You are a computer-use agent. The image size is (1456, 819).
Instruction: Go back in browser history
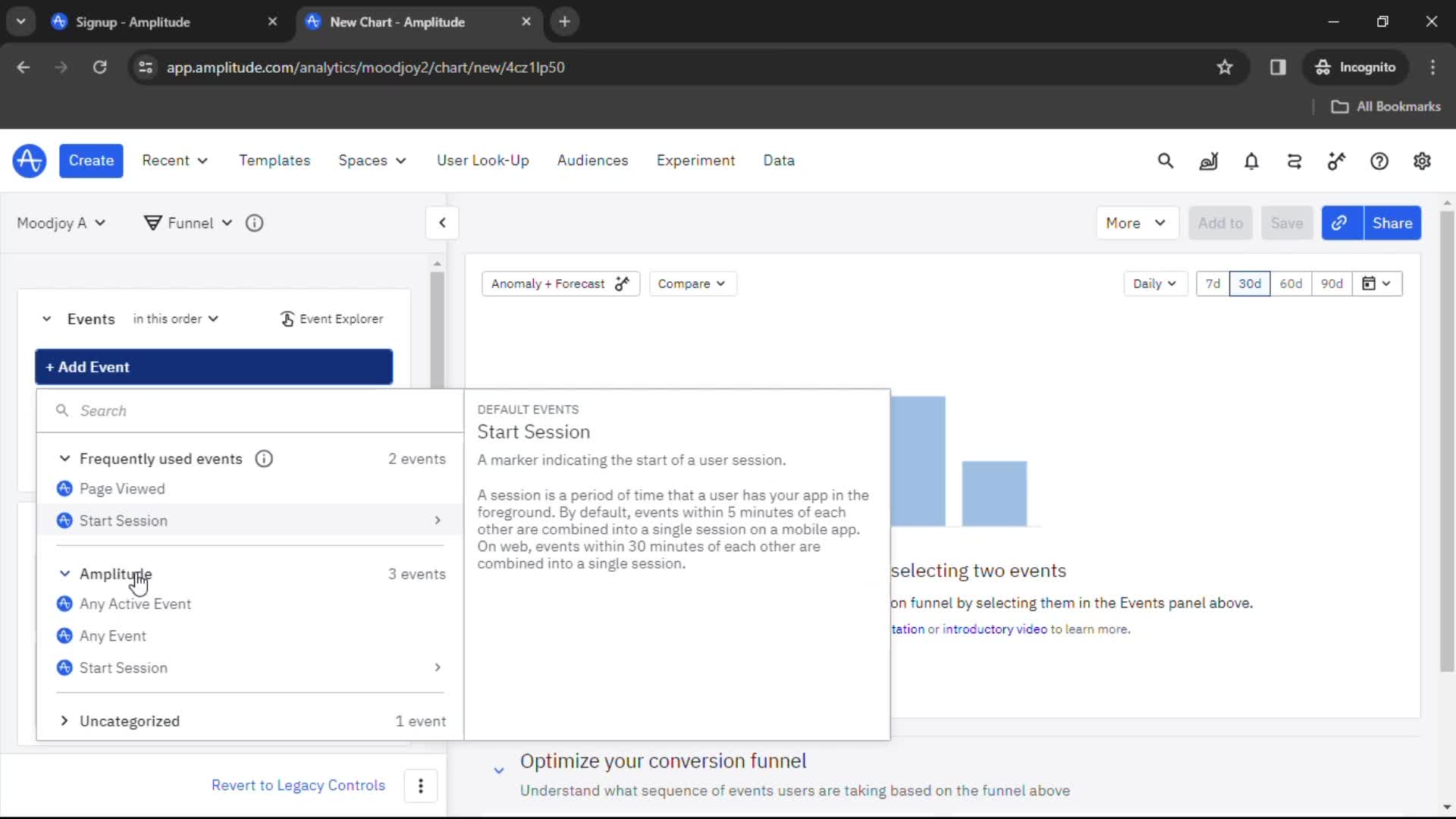pos(24,67)
